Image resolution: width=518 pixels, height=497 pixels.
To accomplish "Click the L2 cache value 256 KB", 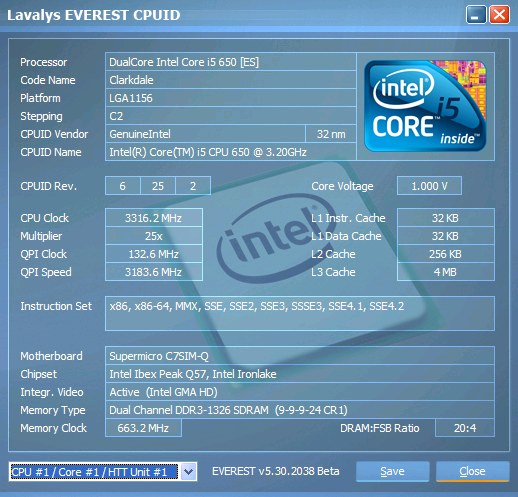I will point(446,254).
